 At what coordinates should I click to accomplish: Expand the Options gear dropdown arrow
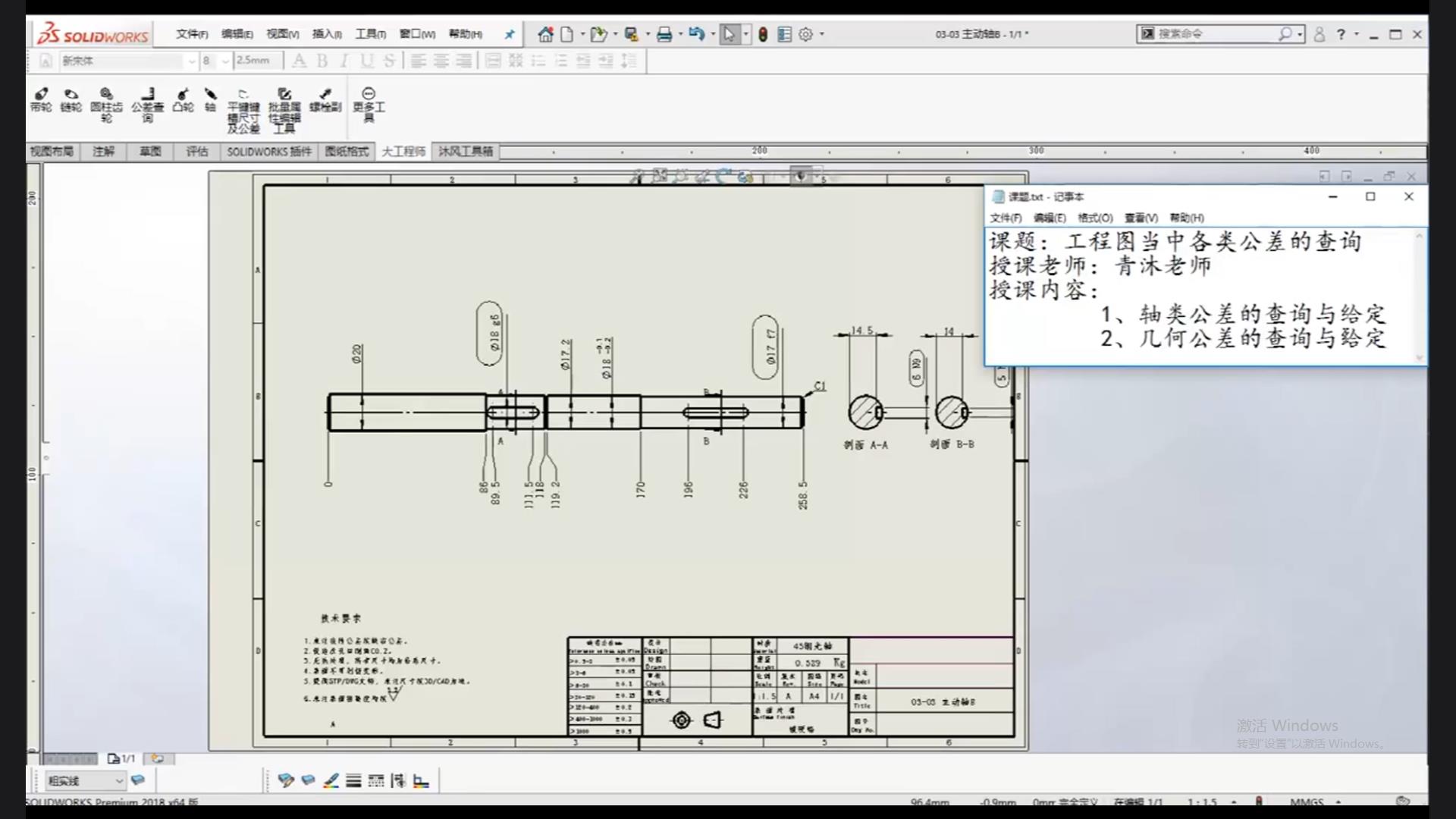[822, 34]
